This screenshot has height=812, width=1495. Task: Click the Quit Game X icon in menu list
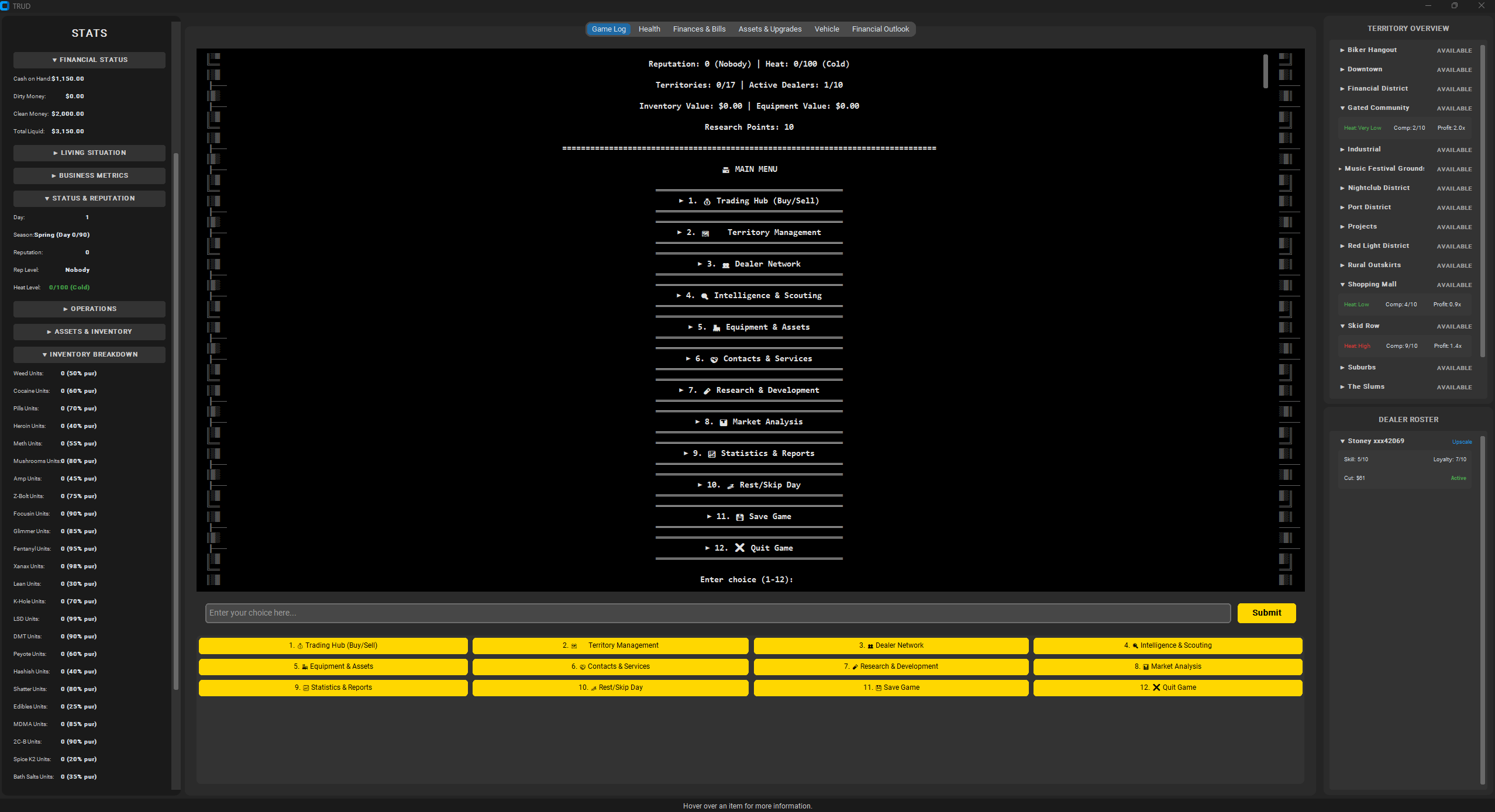point(739,548)
